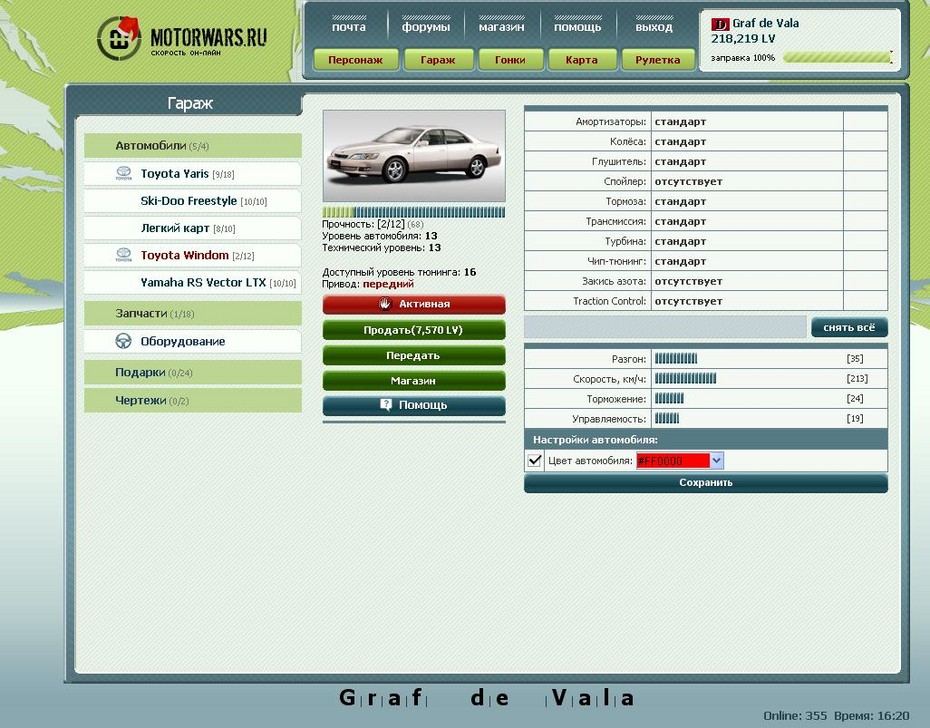
Task: Click the Чип-тюнинг стандарт value
Action: [680, 261]
